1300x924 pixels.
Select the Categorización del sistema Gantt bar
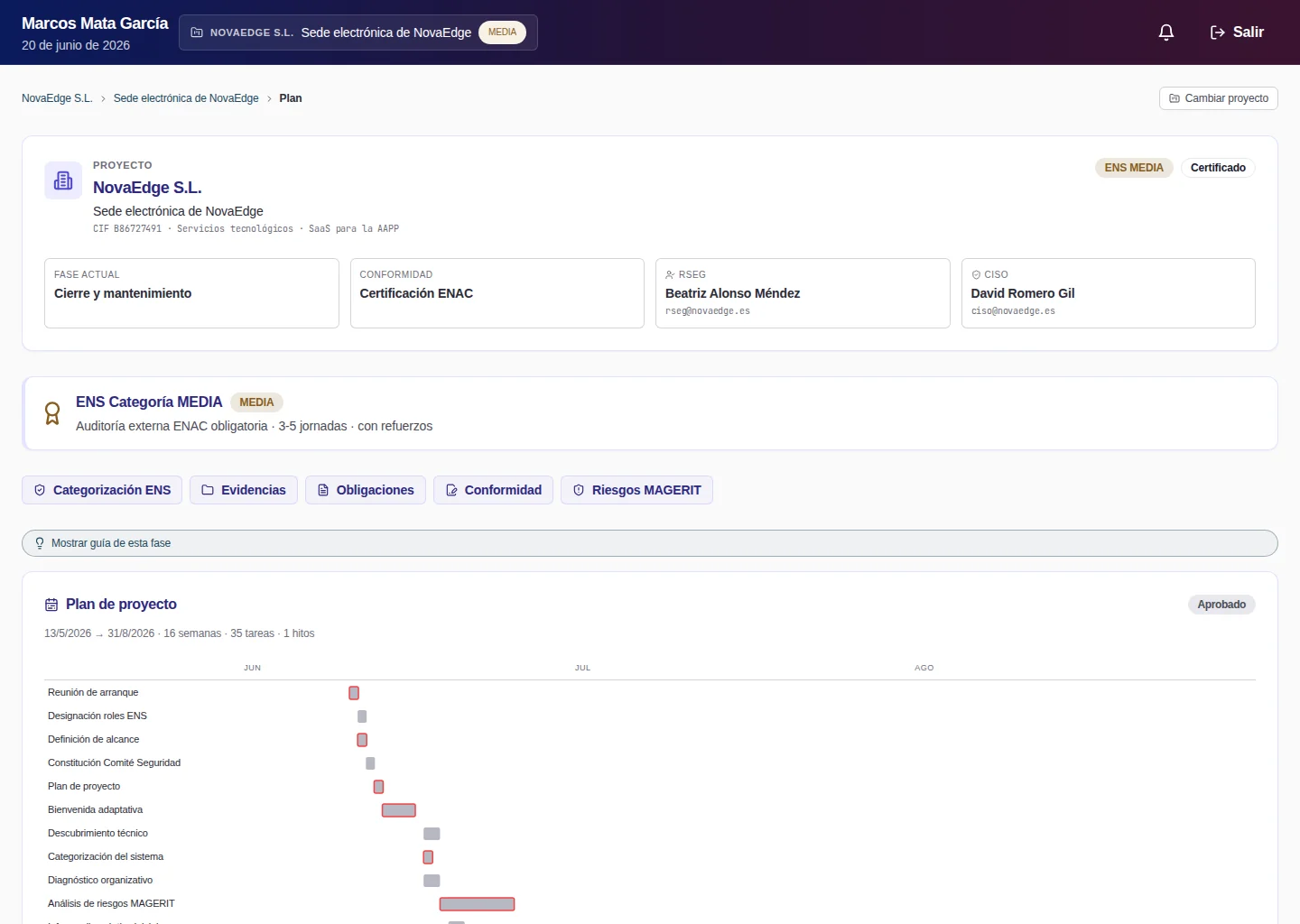pyautogui.click(x=428, y=857)
